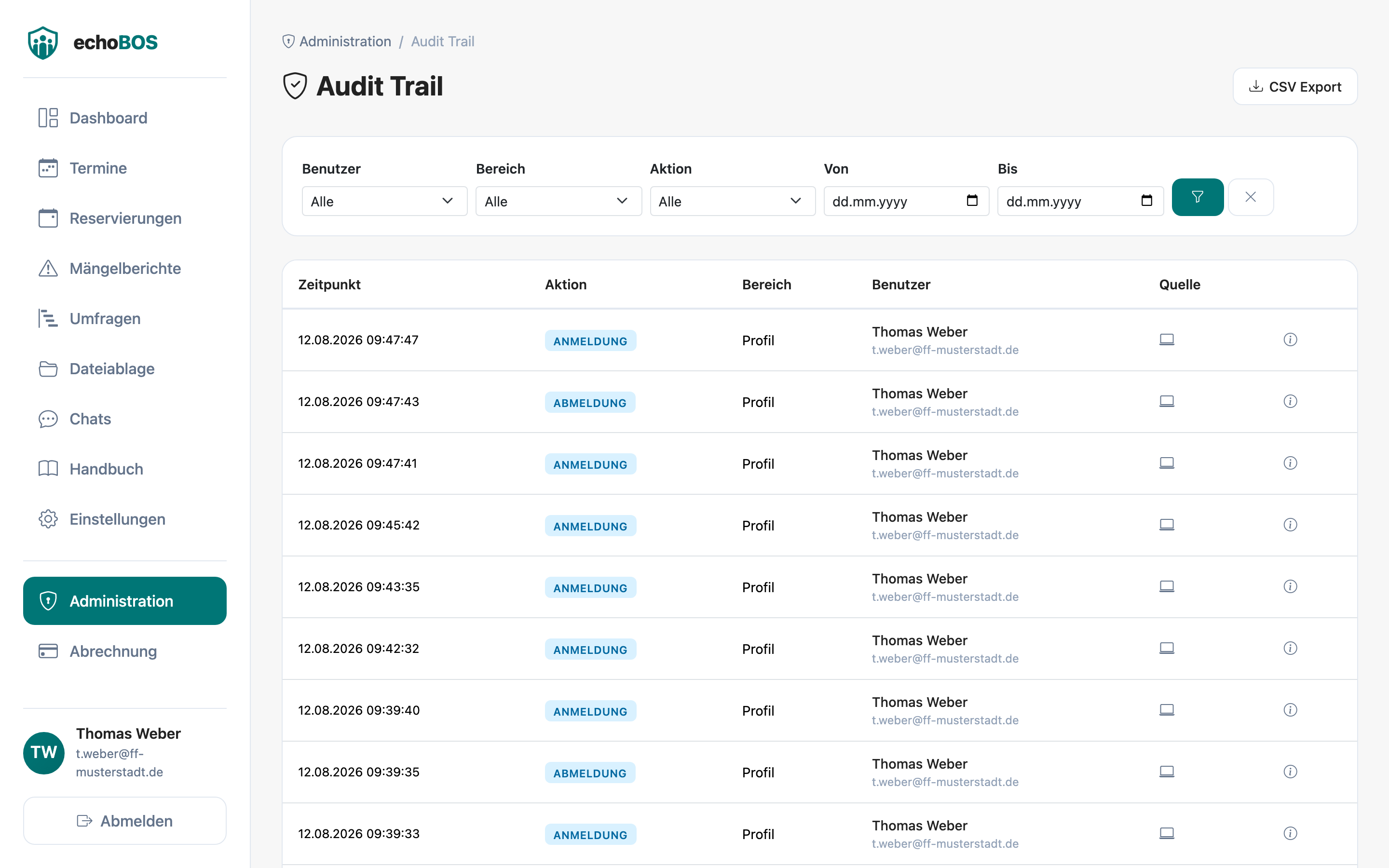Screen dimensions: 1389x868
Task: Navigate to Umfragen
Action: tap(124, 319)
